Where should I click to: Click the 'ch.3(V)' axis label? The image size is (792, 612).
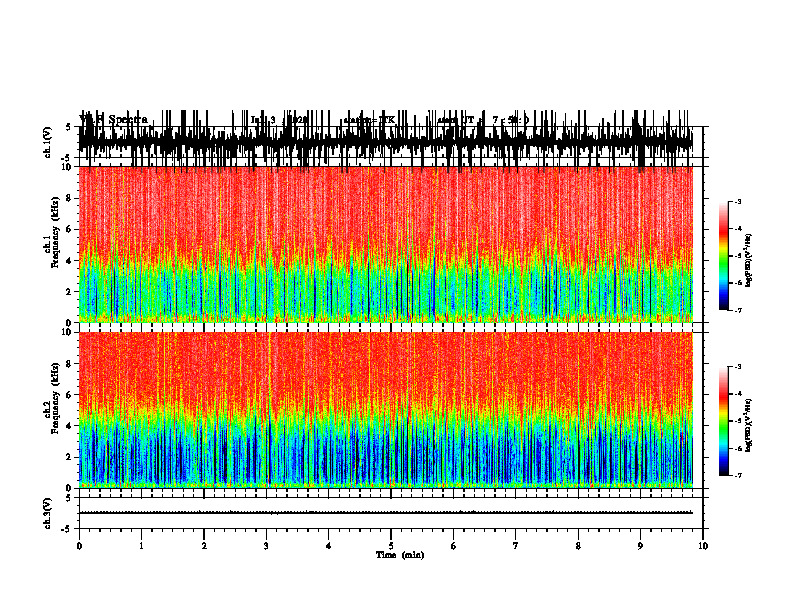coord(47,513)
